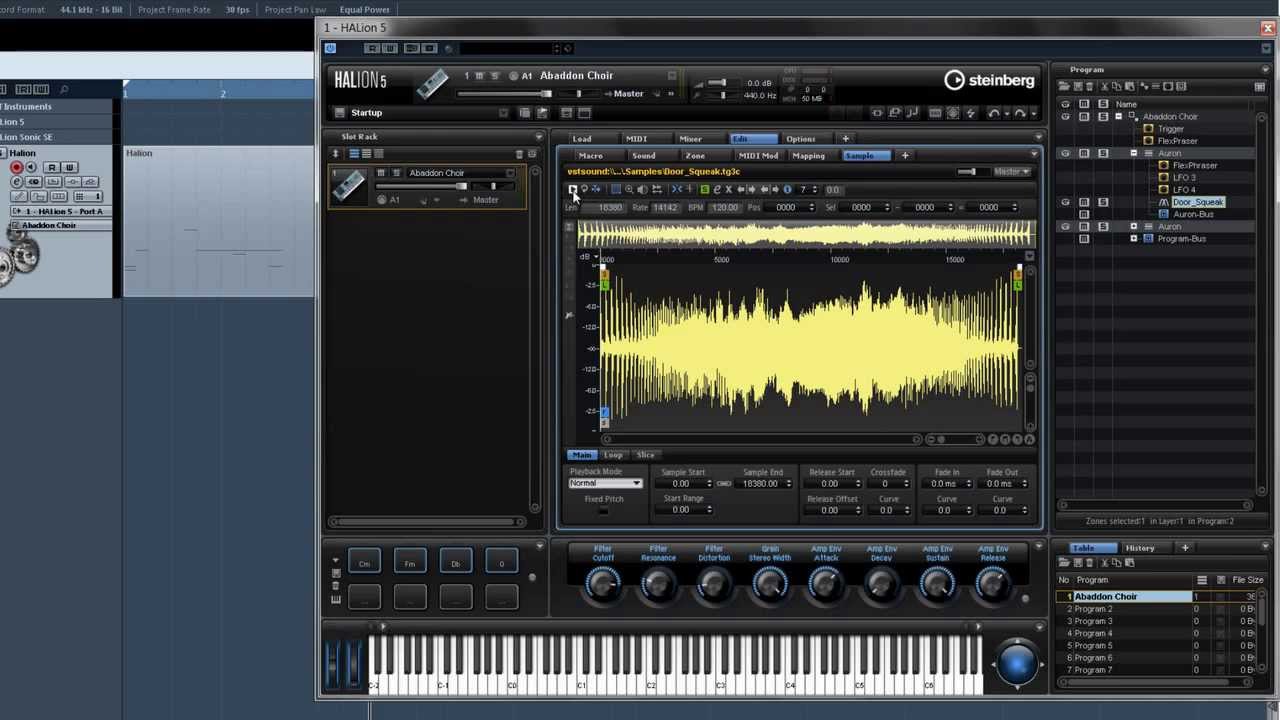Expand the collapsed Auron layer above Program-Bus

click(x=1134, y=227)
